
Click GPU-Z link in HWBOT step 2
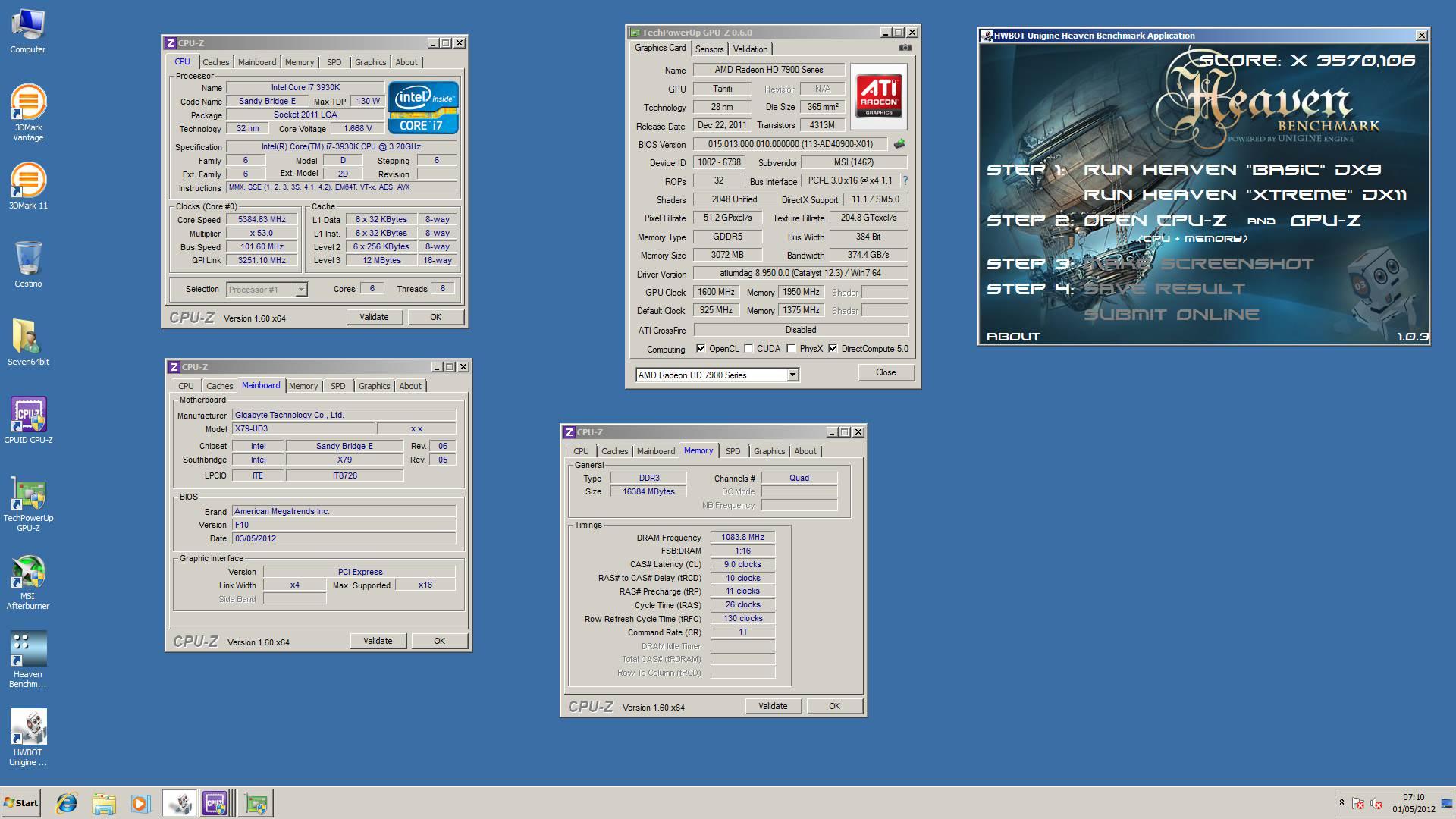(1326, 221)
